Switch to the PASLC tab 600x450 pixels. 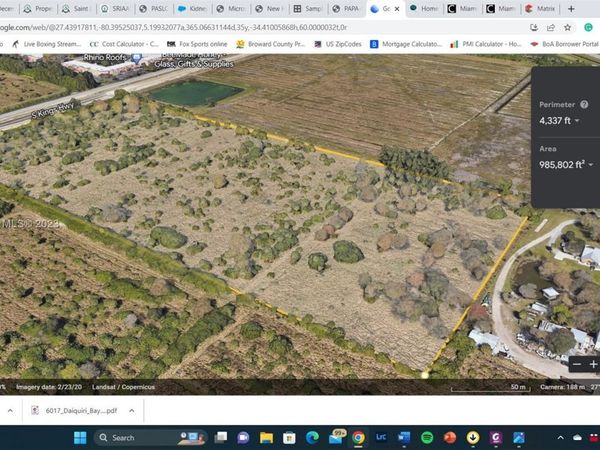[153, 8]
